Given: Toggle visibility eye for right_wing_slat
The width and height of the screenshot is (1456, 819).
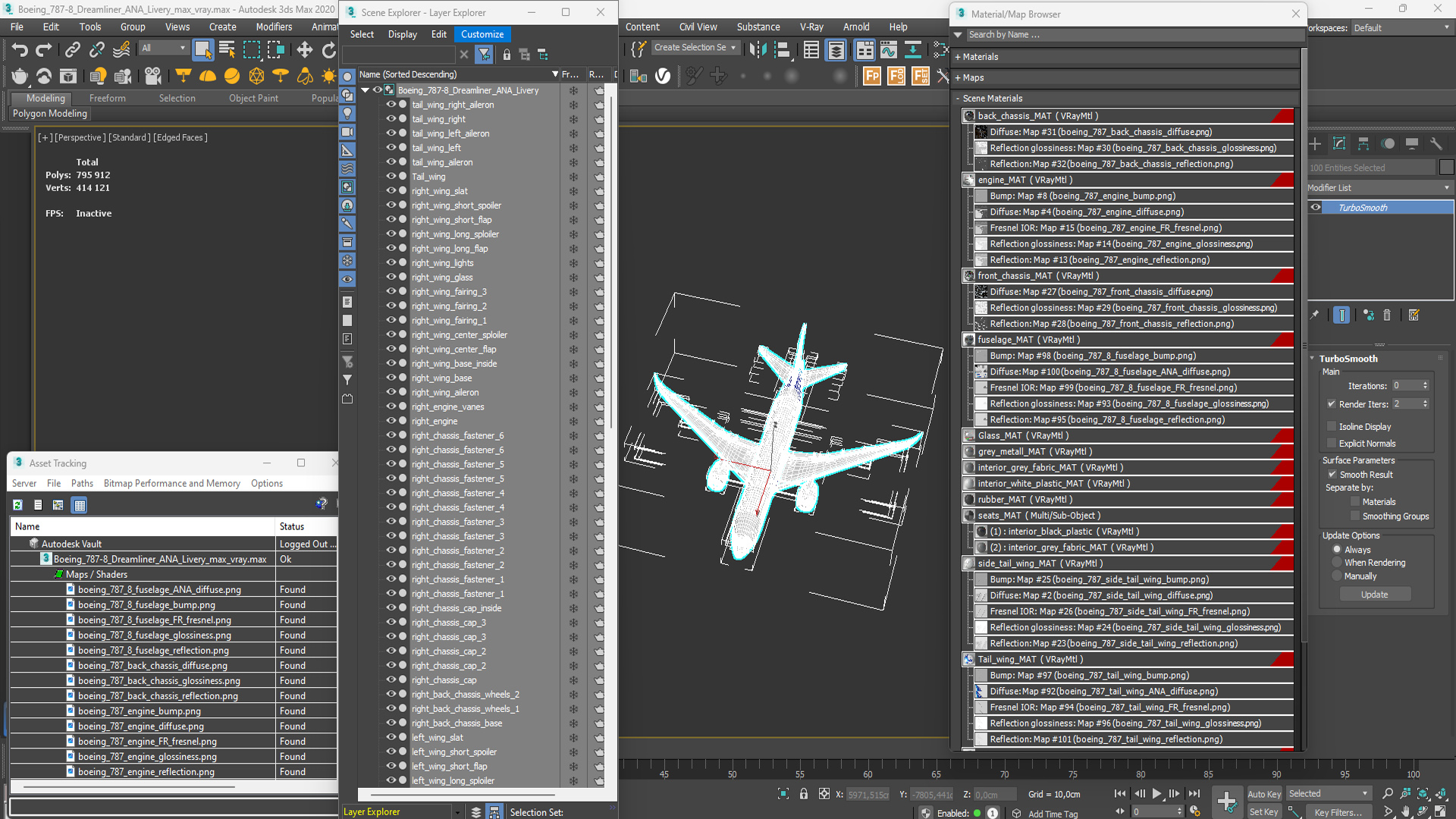Looking at the screenshot, I should coord(391,191).
